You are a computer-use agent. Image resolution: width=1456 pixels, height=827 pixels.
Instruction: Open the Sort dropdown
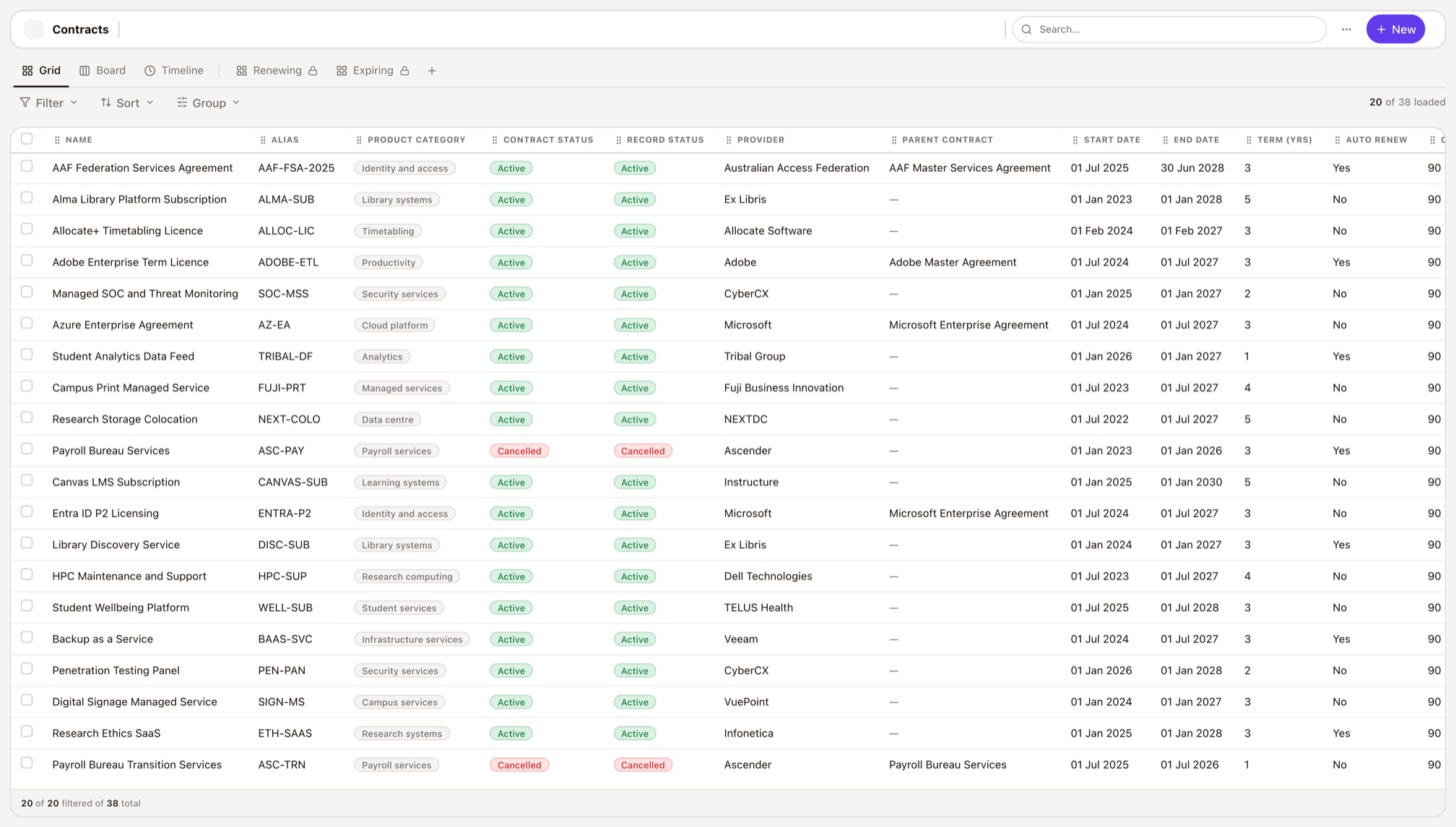click(x=127, y=103)
